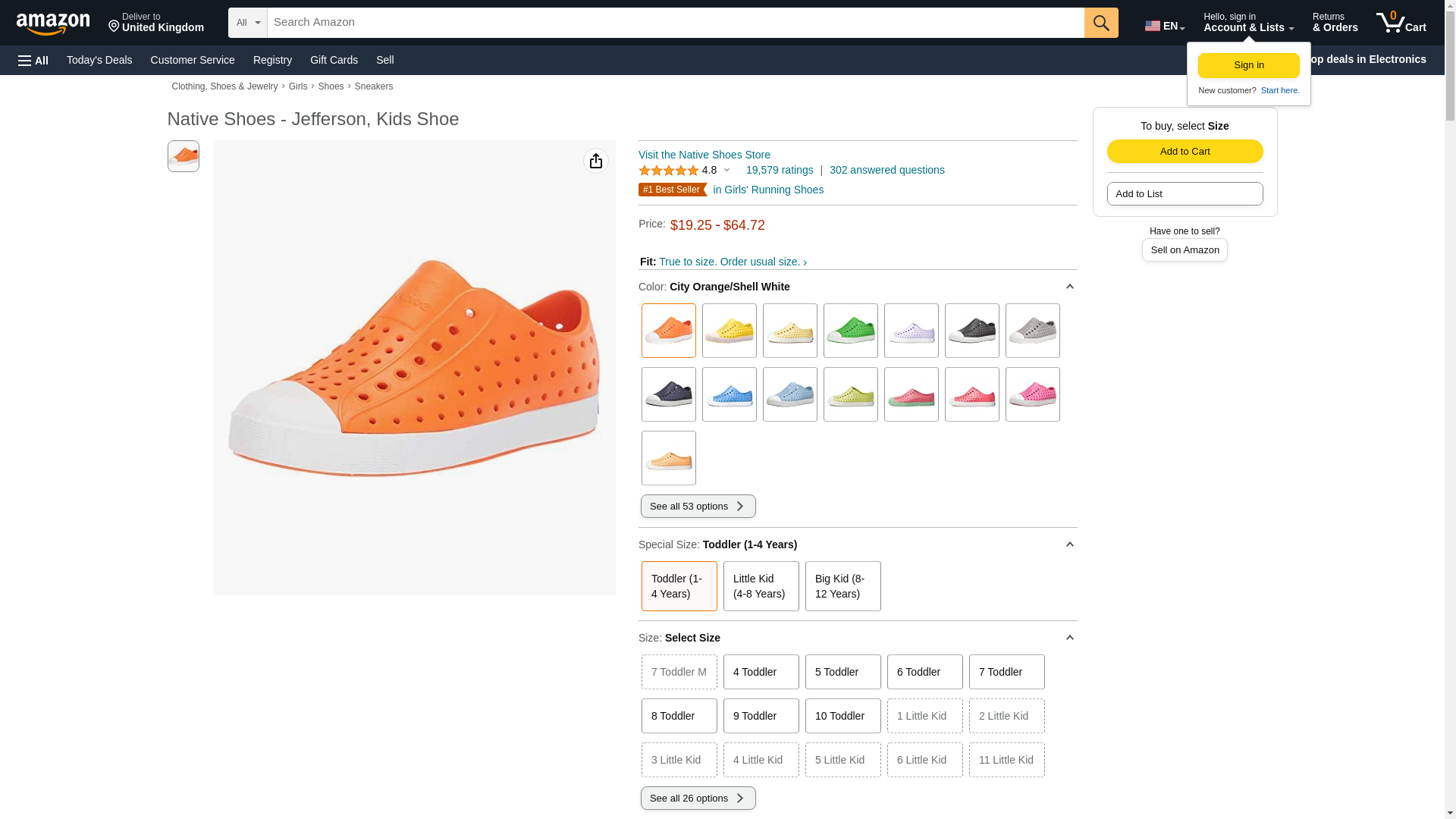This screenshot has width=1456, height=819.
Task: Collapse the Color section chevron
Action: coord(1069,287)
